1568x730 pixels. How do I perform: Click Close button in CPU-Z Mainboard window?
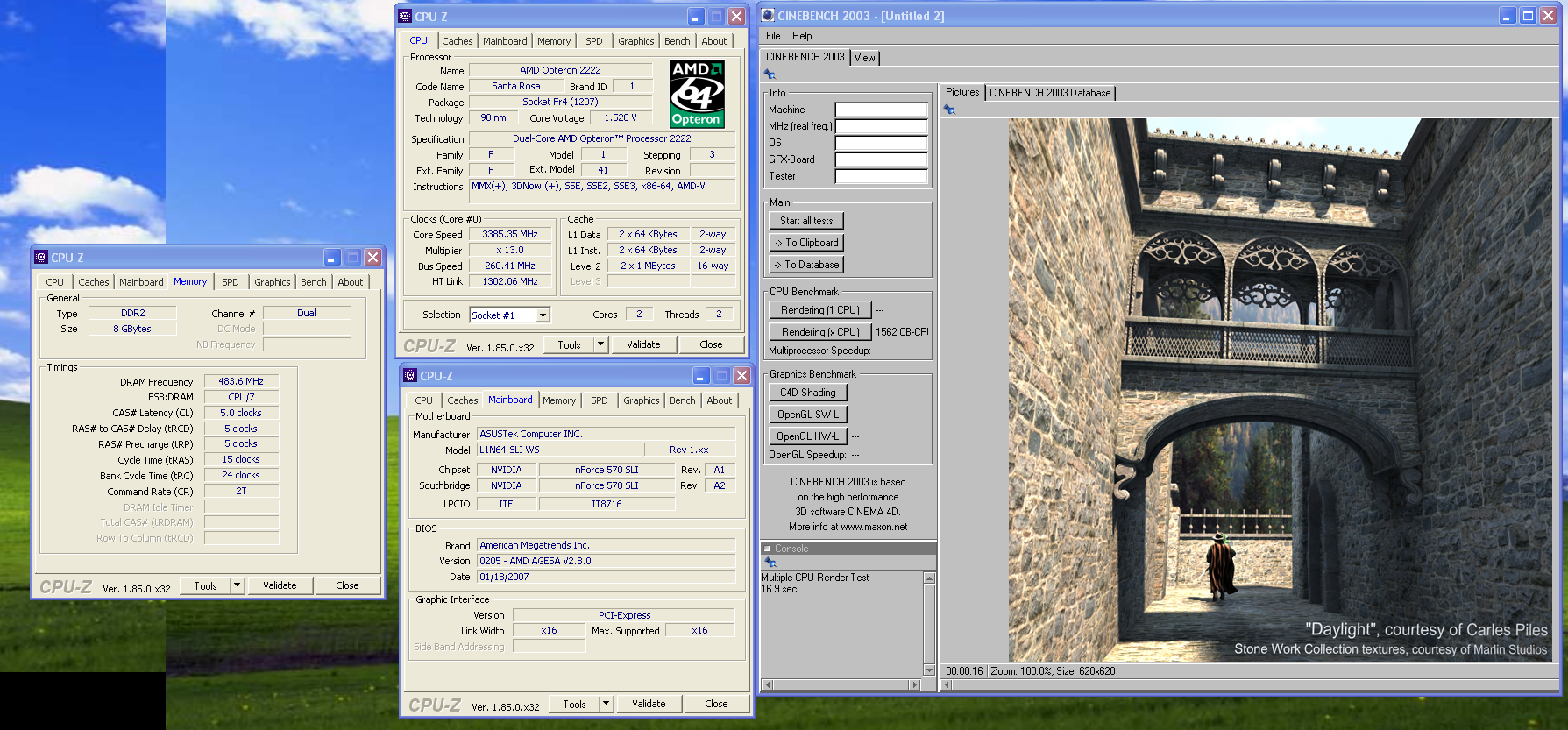tap(716, 704)
